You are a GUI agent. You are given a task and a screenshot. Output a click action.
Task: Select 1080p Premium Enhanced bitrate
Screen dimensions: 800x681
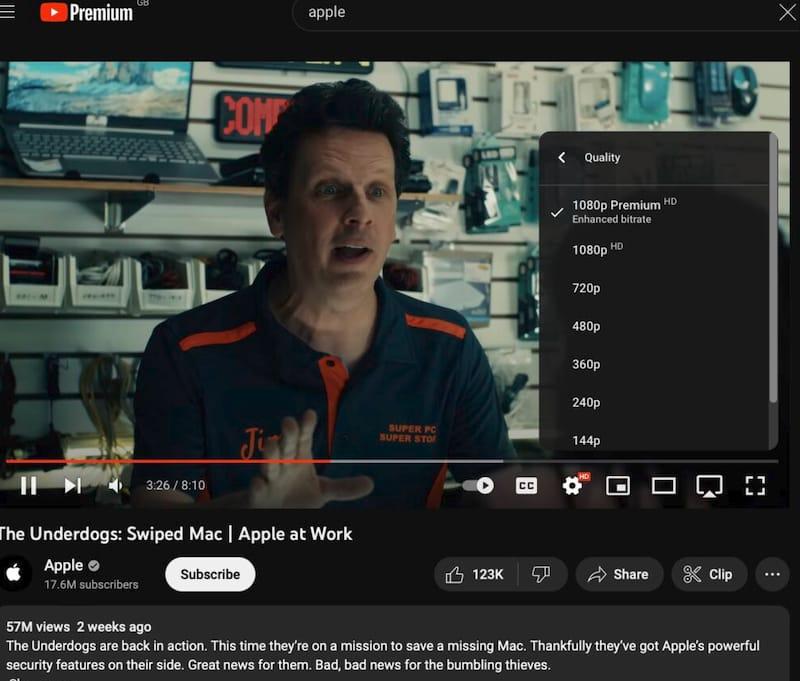click(x=655, y=211)
